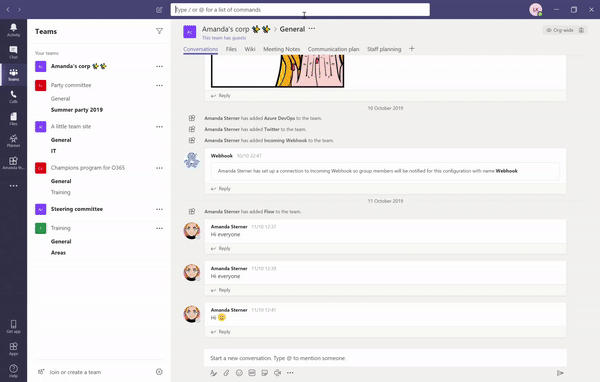The image size is (600, 382).
Task: Open General channel more options ellipsis in header
Action: [312, 29]
